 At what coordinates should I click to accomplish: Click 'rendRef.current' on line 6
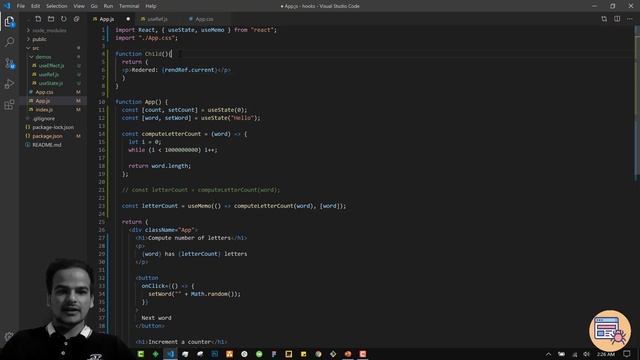click(x=189, y=70)
